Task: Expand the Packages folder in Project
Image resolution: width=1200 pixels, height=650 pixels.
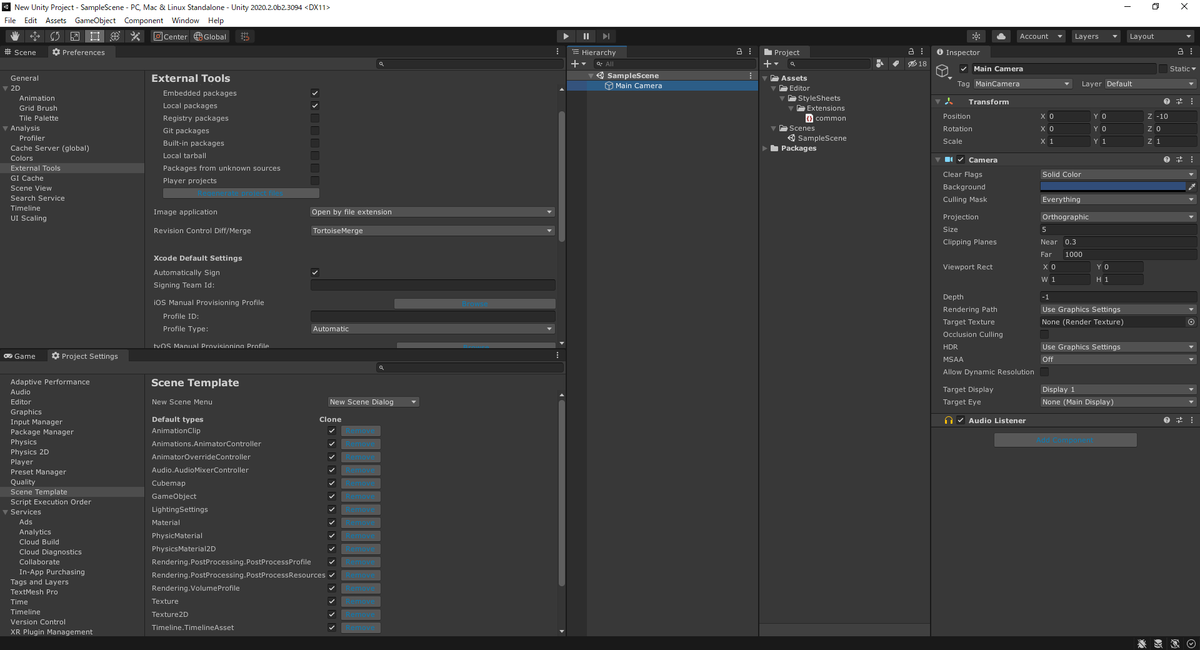Action: [766, 148]
